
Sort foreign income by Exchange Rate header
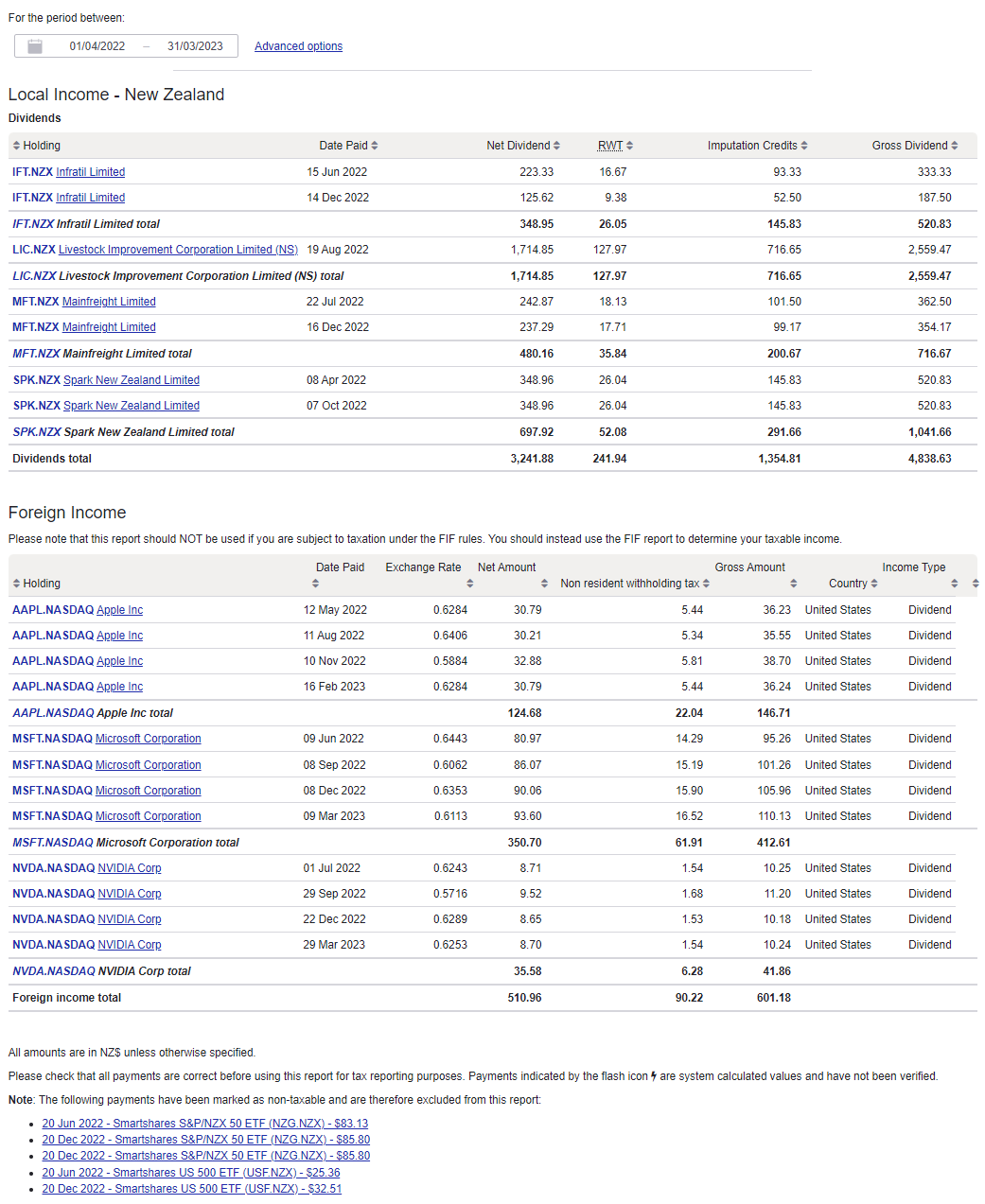pos(428,575)
